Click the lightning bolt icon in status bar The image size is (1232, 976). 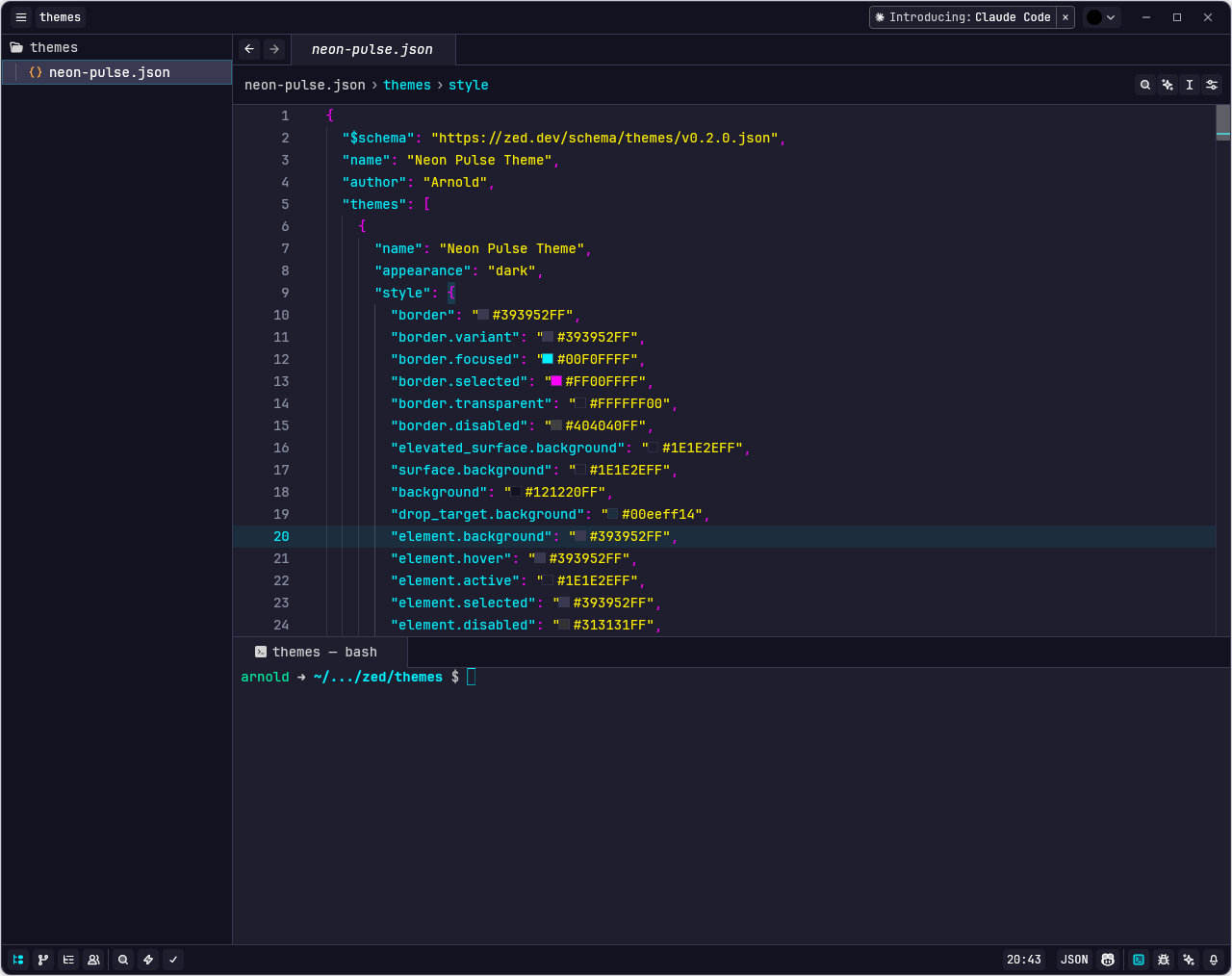(x=148, y=960)
